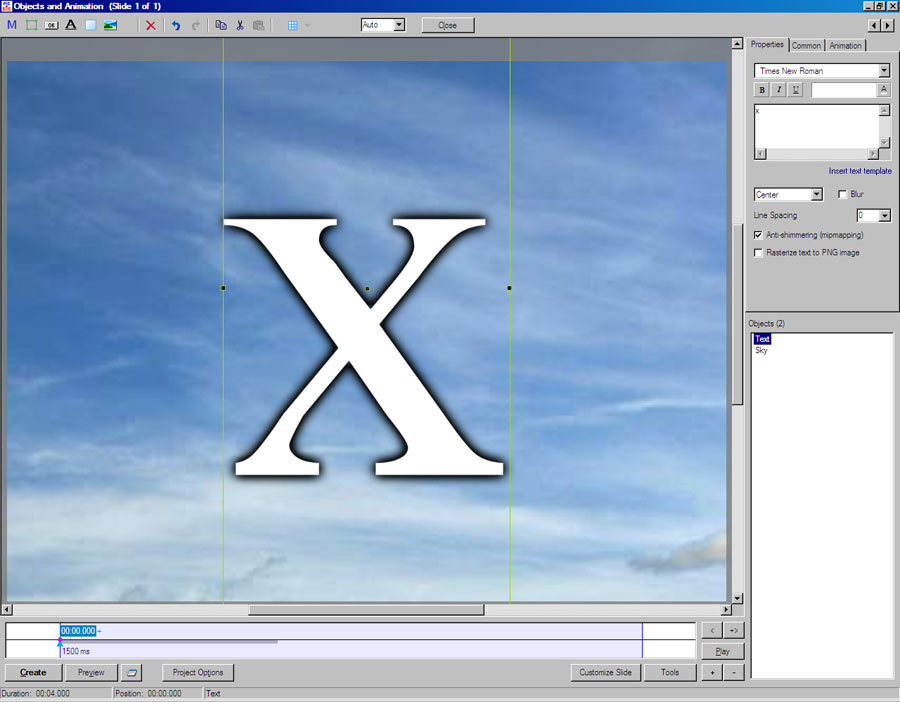Click the Add Mask (M) toolbar icon
Viewport: 900px width, 702px height.
12,25
